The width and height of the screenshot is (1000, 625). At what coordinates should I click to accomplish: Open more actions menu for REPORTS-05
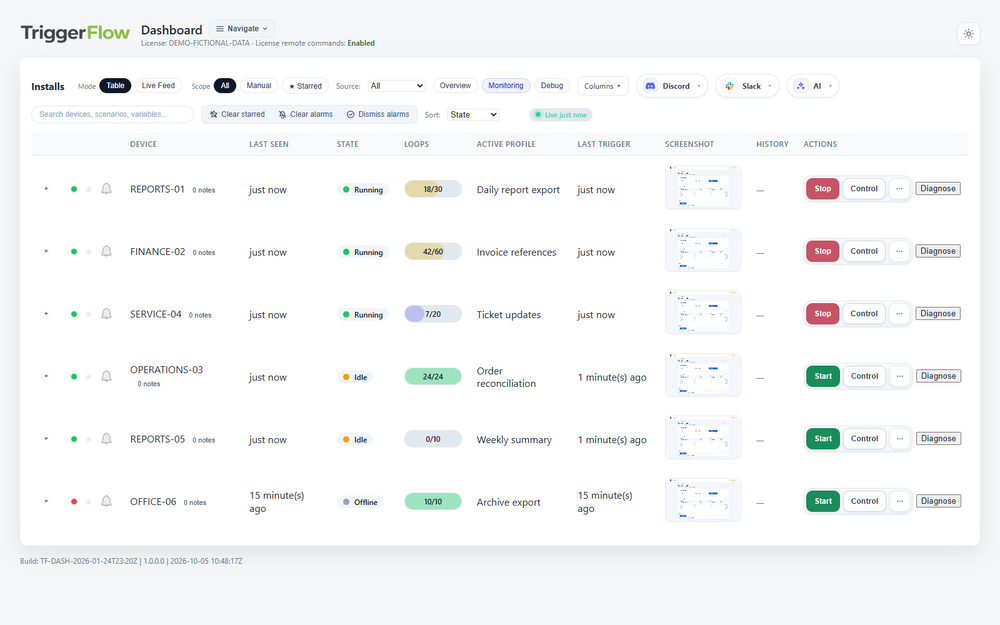pos(900,439)
